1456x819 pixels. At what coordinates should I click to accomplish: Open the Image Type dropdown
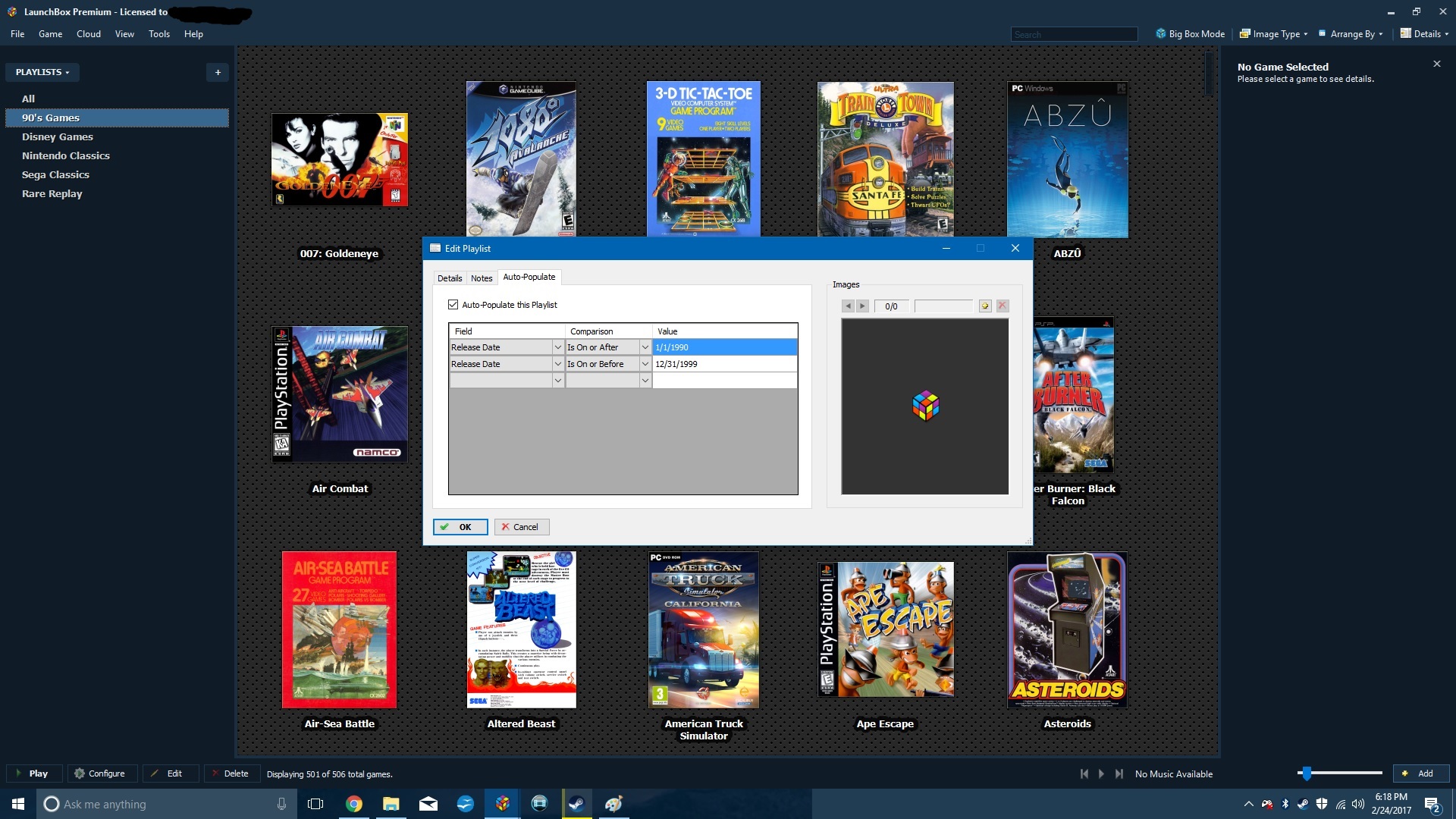(x=1274, y=34)
